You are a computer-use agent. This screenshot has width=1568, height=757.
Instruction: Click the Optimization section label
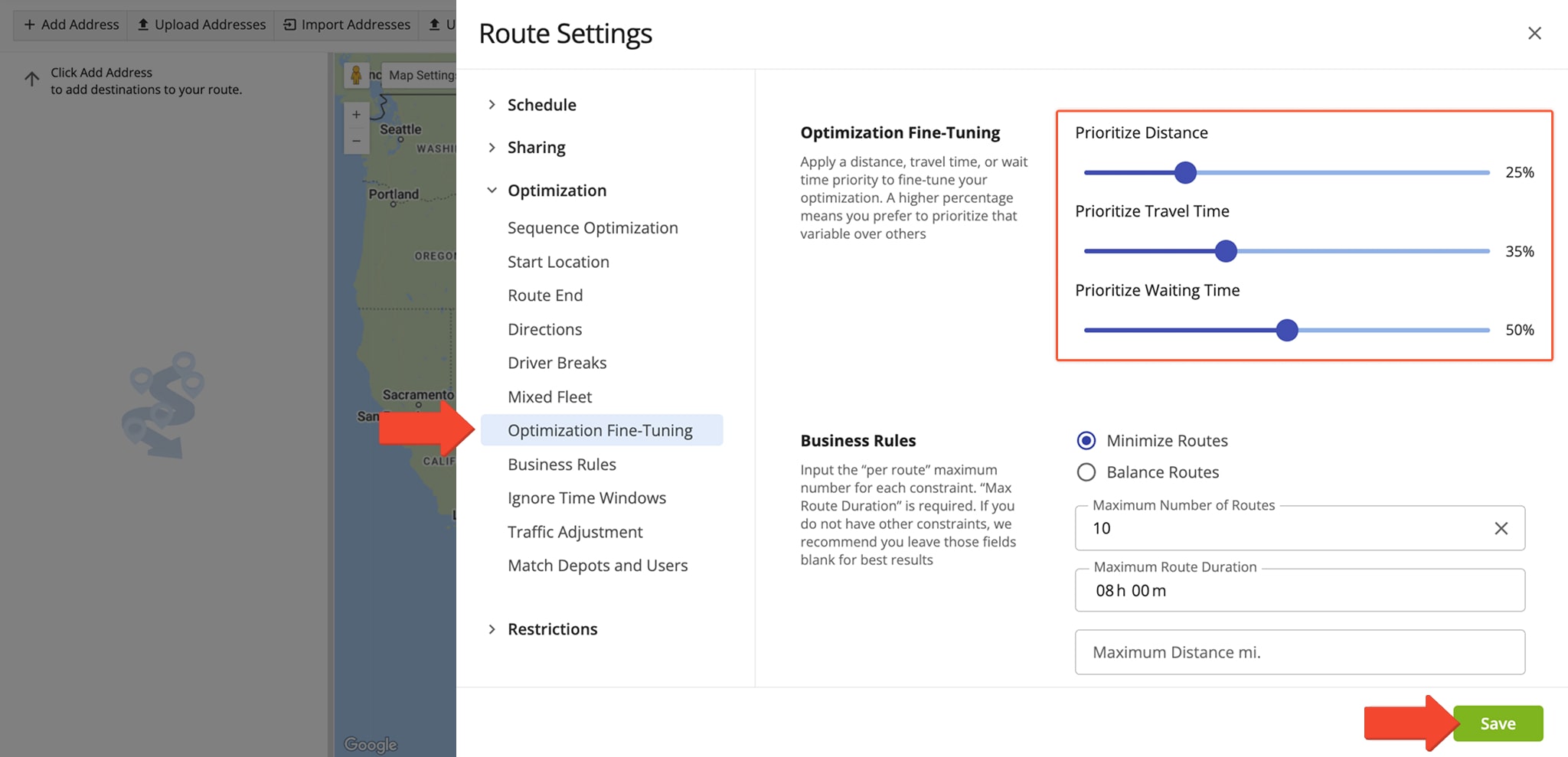pyautogui.click(x=557, y=191)
